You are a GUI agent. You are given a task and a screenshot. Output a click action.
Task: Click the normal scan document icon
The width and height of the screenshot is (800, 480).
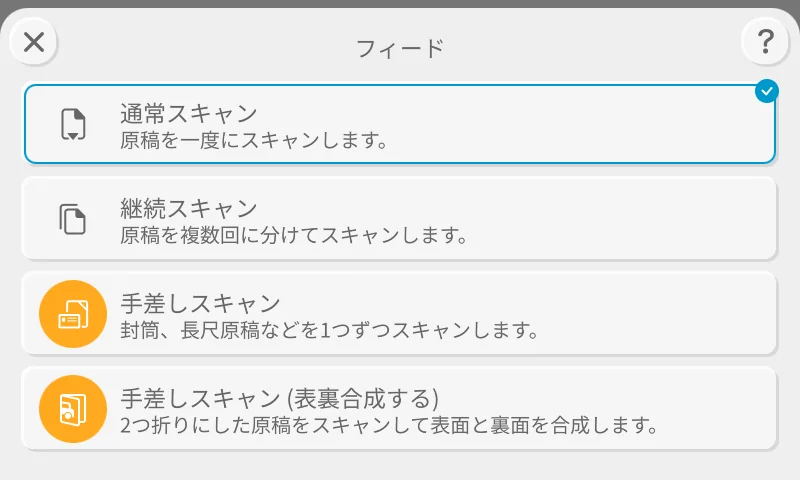tap(72, 124)
